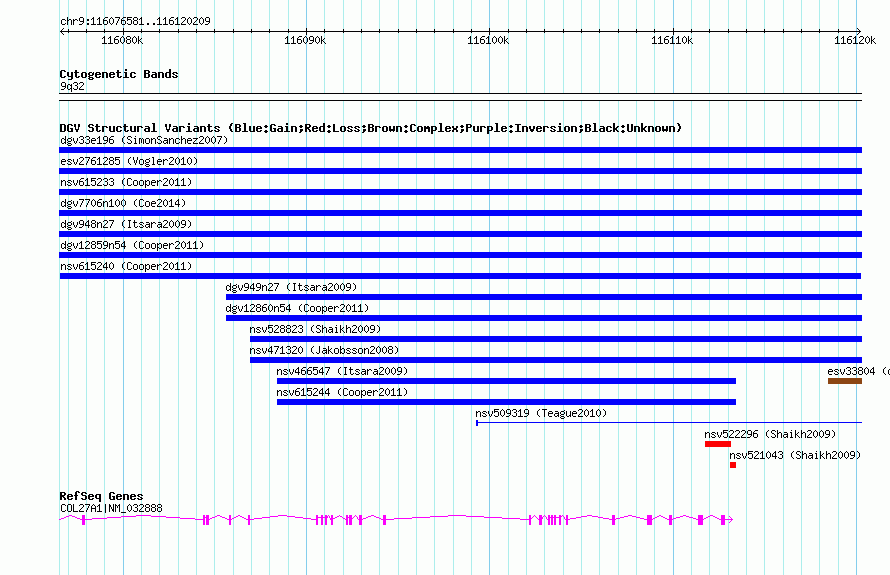Viewport: 890px width, 575px height.
Task: Click the RefSeq Genes track title
Action: 101,496
